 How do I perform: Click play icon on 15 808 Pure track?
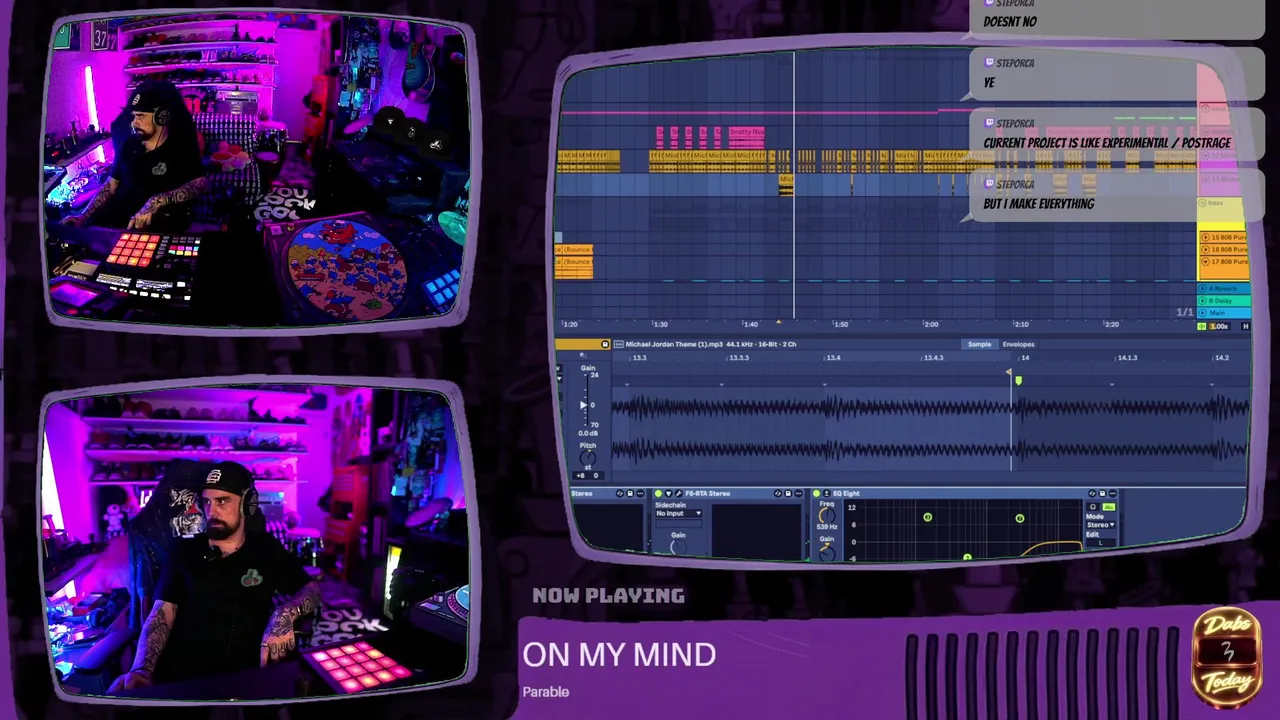pos(1205,237)
